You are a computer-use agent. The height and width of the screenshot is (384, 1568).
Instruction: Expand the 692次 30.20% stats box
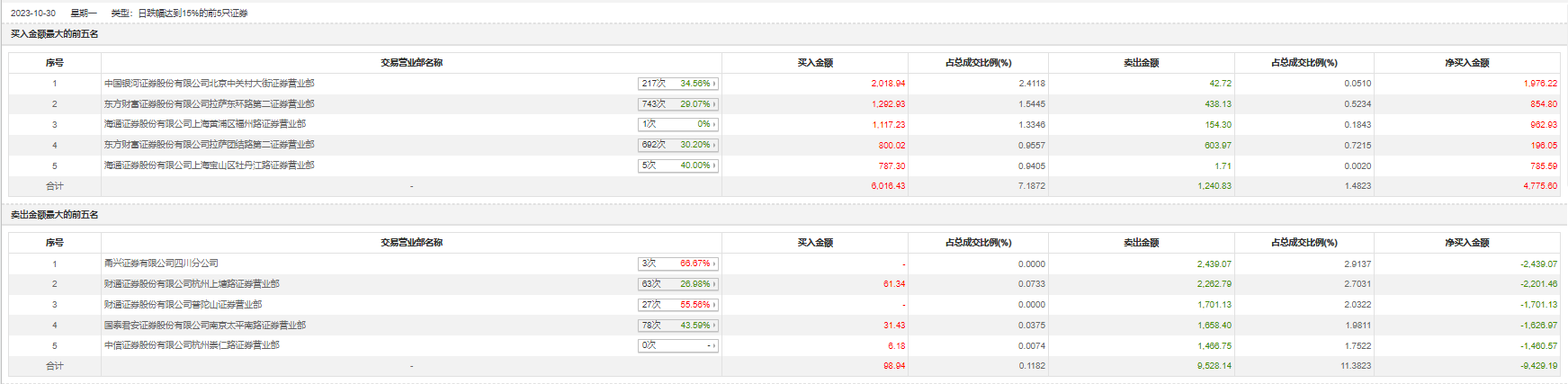tap(678, 145)
